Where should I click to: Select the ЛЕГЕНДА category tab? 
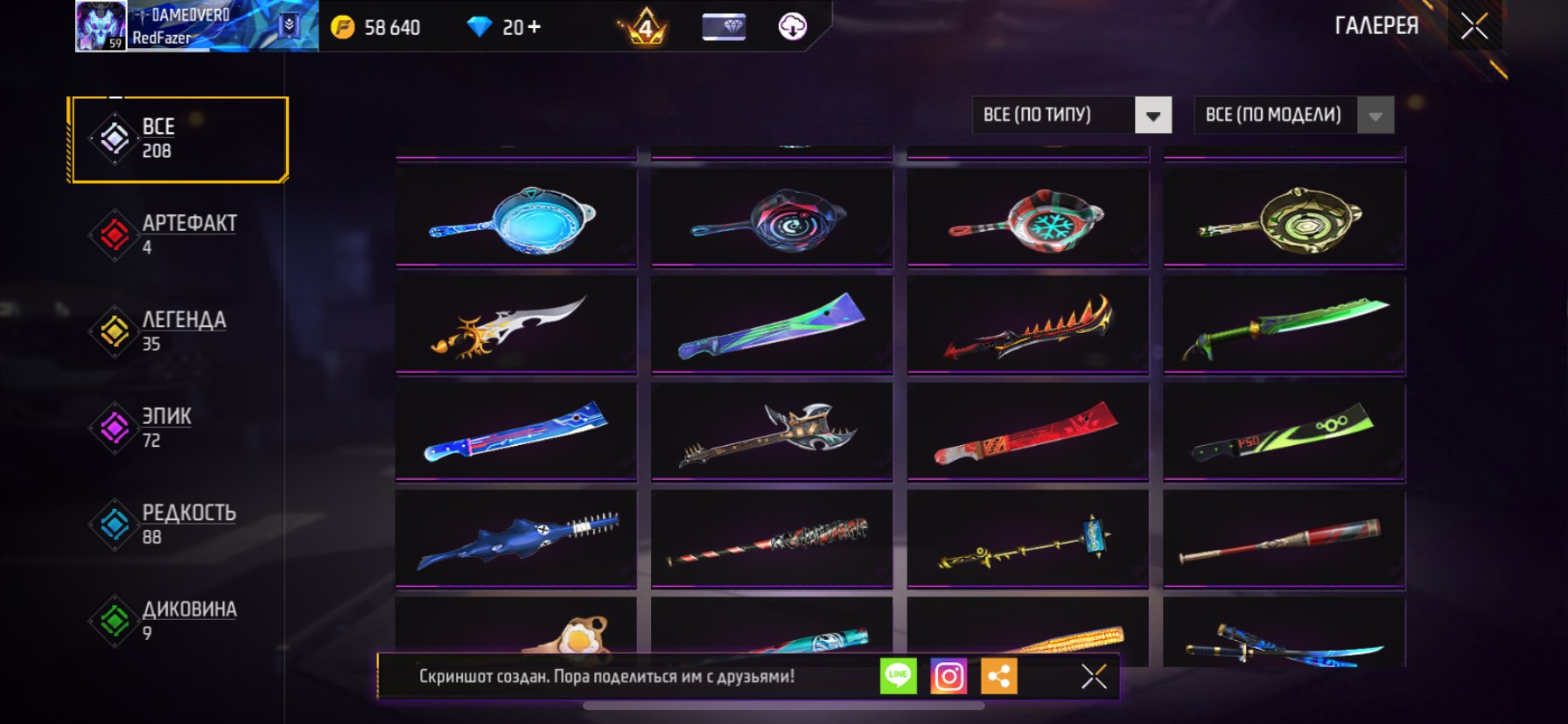(x=178, y=331)
